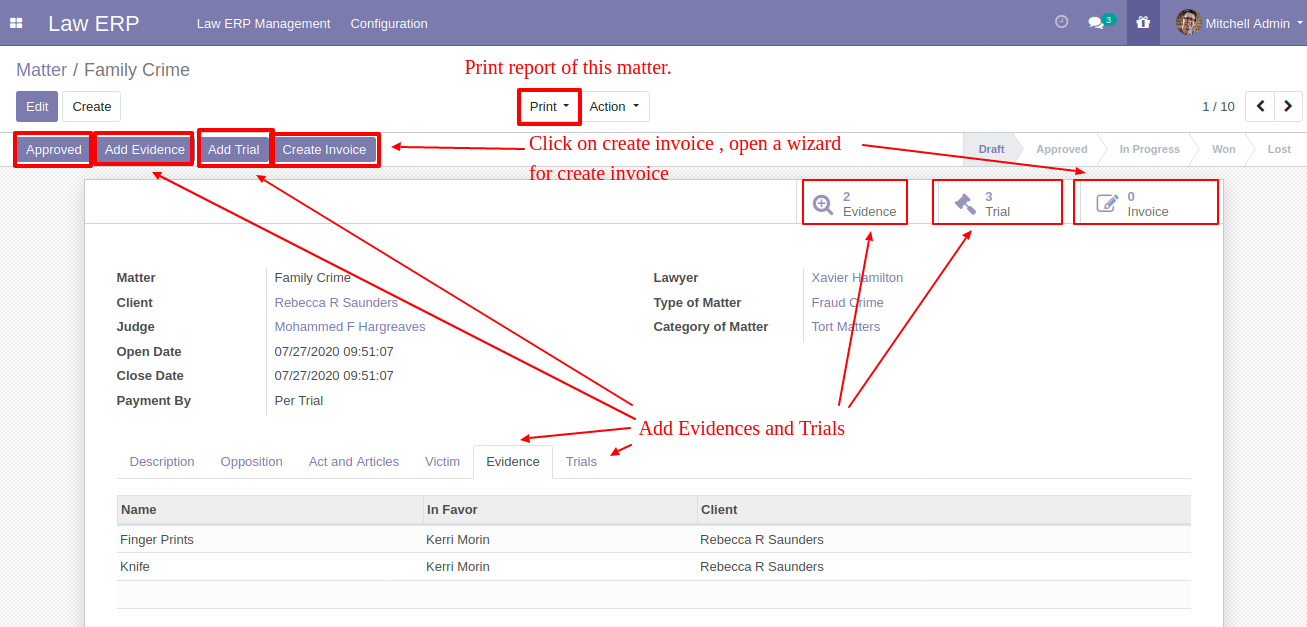Click the gift box icon

pyautogui.click(x=1143, y=23)
